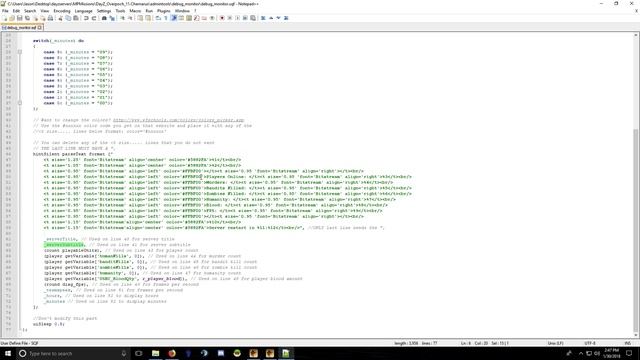Click the uiSleep line in the editor
Viewport: 640px width, 360px height.
(x=49, y=324)
